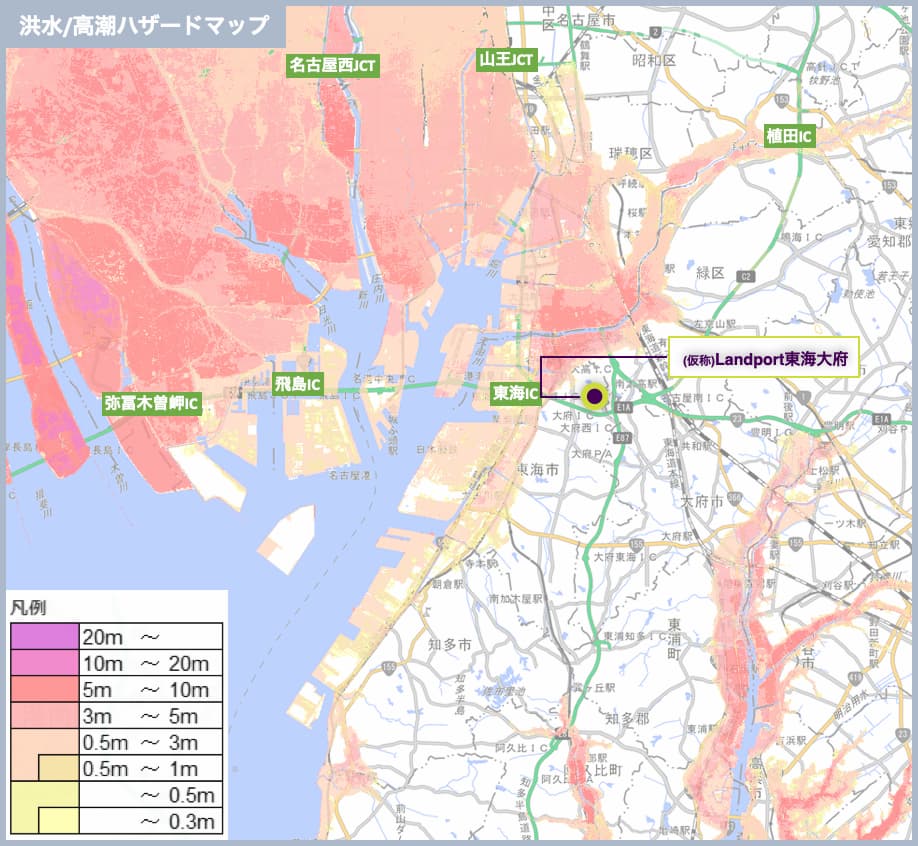Pick the 10m～20m pink legend swatch
Image resolution: width=918 pixels, height=846 pixels.
pos(44,662)
